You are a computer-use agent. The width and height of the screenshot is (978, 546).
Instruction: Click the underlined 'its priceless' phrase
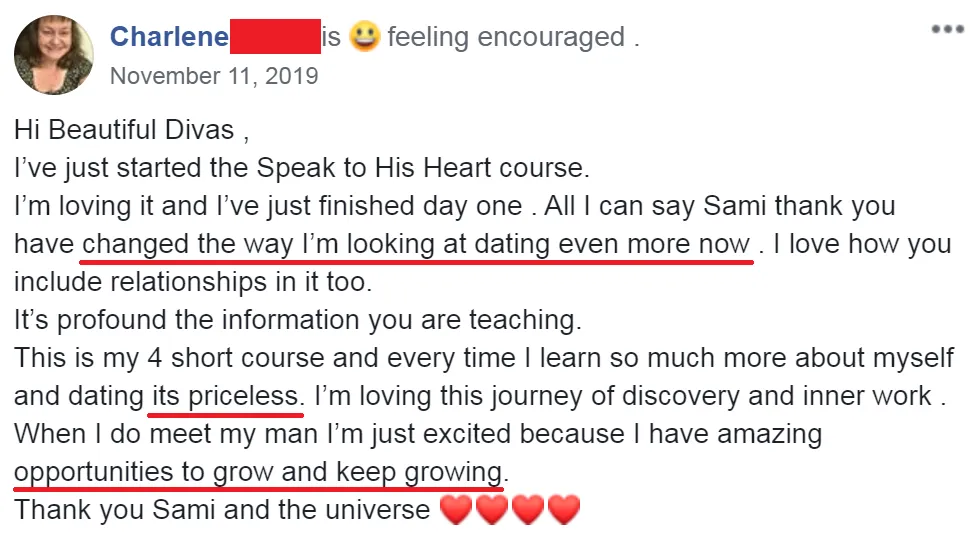coord(226,396)
